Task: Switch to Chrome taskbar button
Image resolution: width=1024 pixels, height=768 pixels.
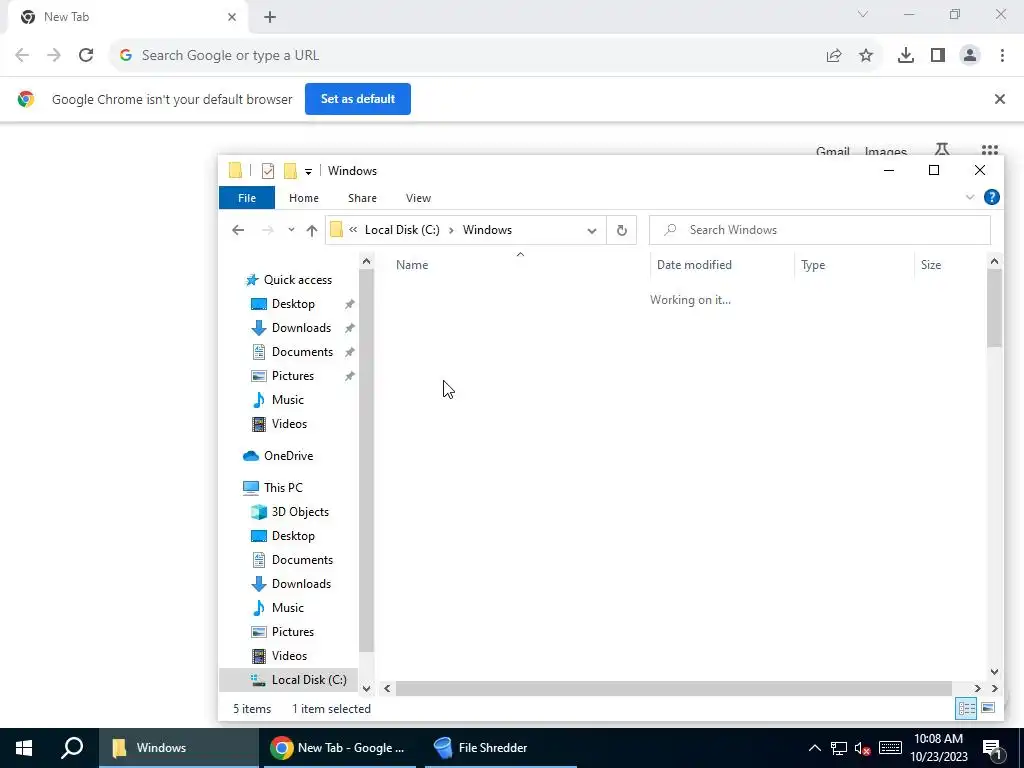Action: point(338,748)
